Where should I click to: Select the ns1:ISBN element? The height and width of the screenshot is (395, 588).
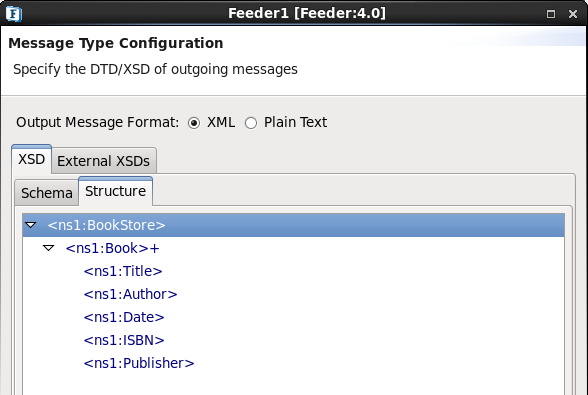(124, 340)
